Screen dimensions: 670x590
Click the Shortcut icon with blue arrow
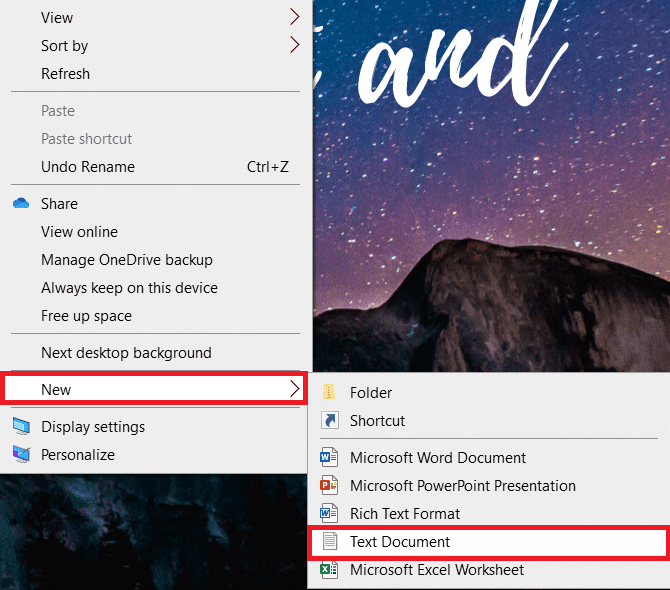click(327, 421)
